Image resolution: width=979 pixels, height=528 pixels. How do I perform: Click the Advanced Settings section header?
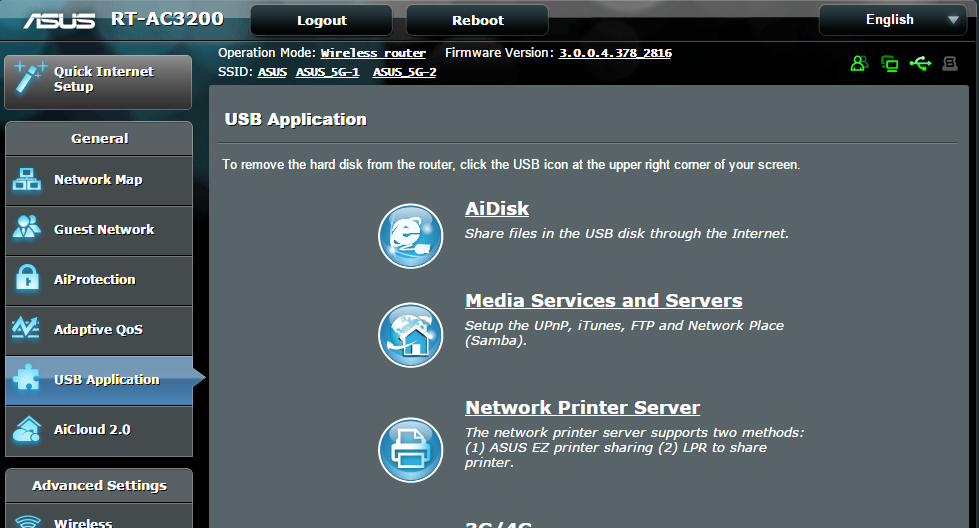pyautogui.click(x=99, y=486)
